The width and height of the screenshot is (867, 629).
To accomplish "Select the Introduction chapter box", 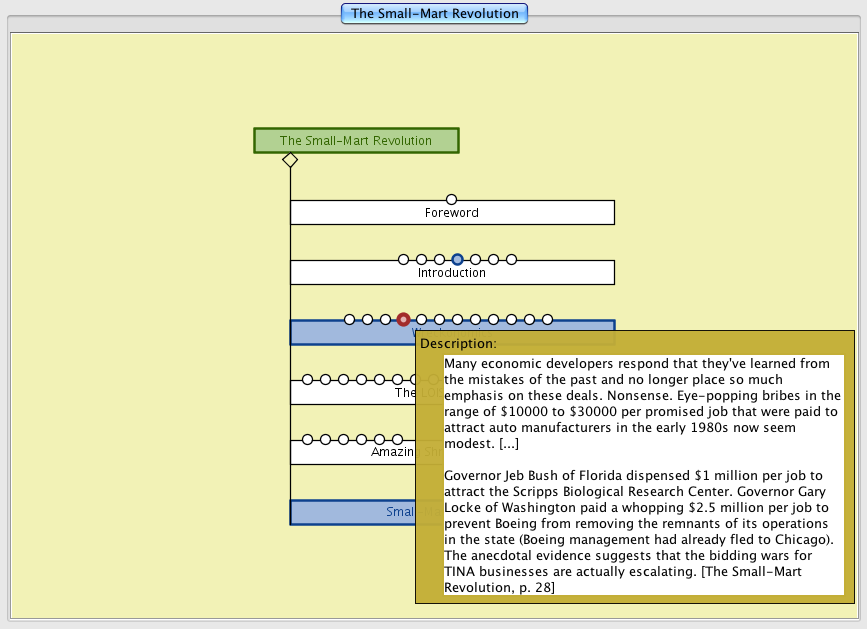I will 452,273.
